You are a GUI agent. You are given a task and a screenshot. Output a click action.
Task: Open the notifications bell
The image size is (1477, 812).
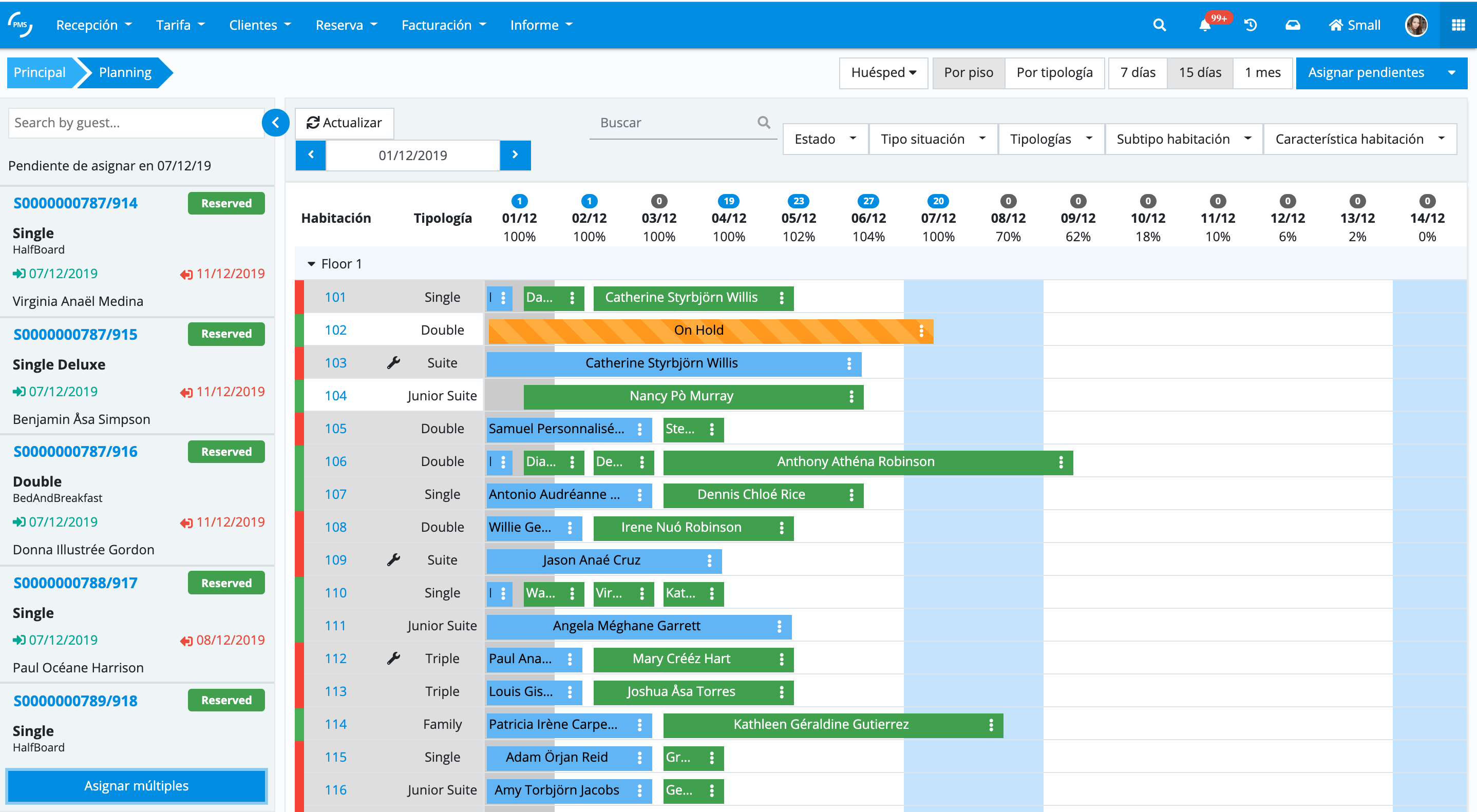[1205, 25]
